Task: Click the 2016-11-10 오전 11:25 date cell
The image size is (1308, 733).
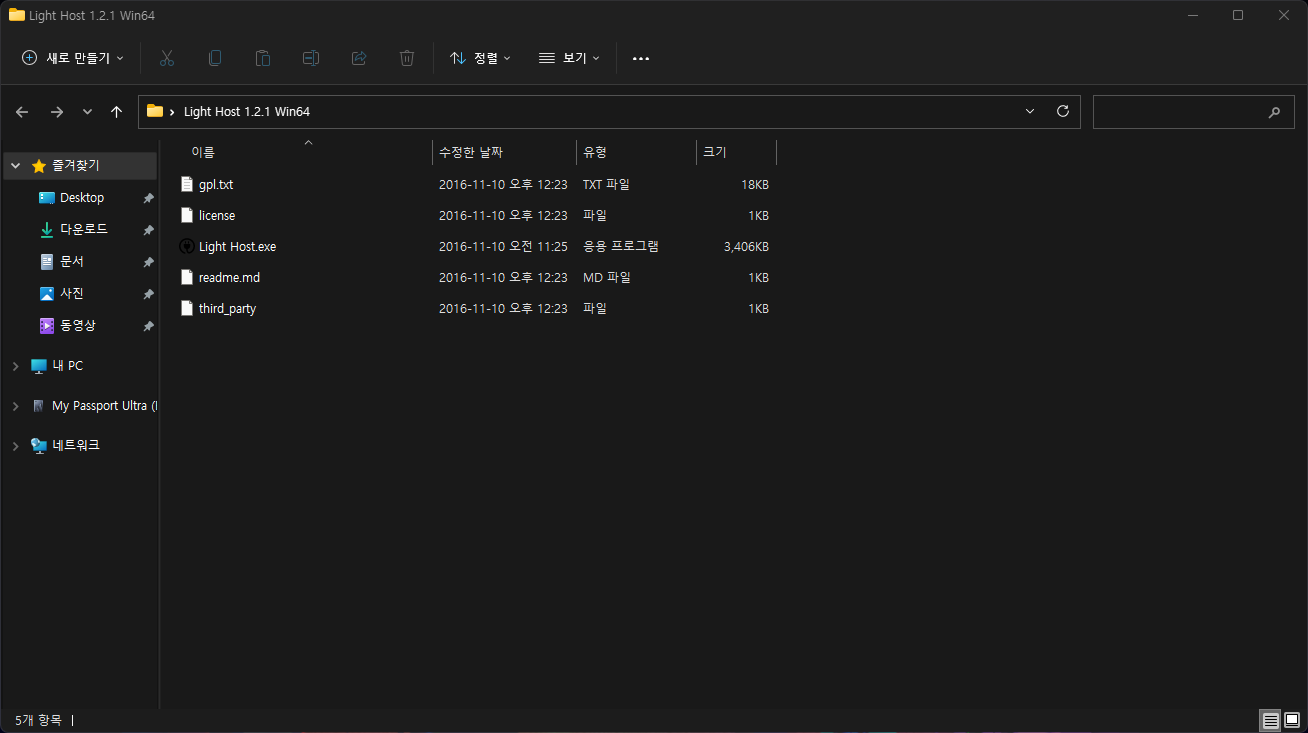Action: coord(503,246)
